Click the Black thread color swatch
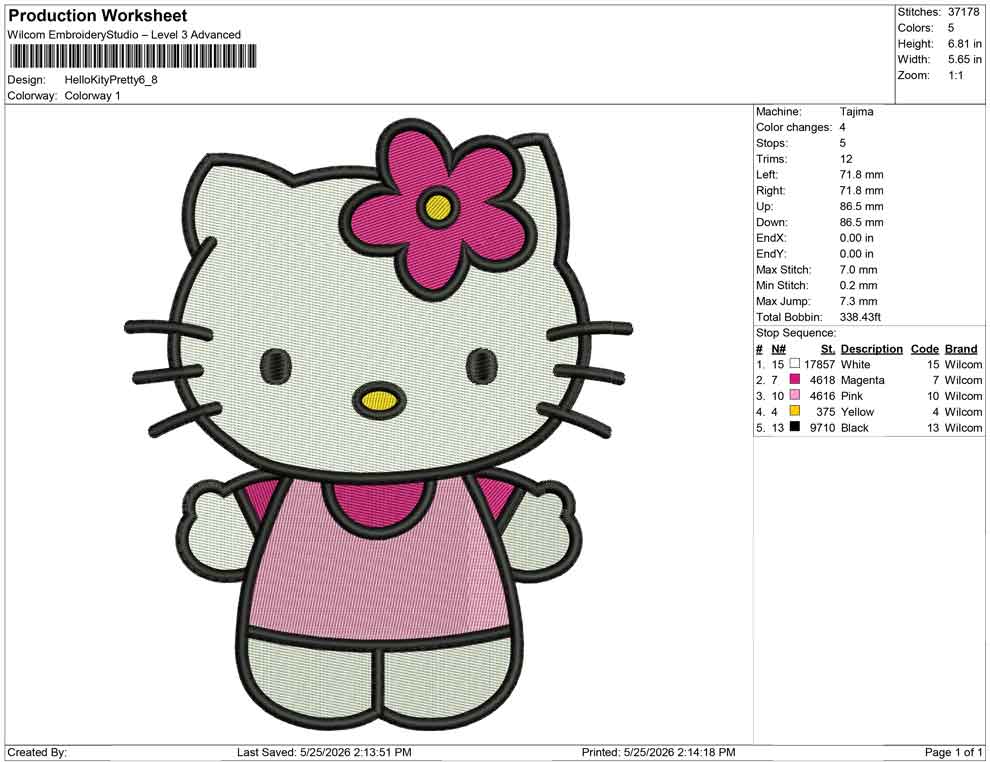The image size is (990, 762). (795, 427)
